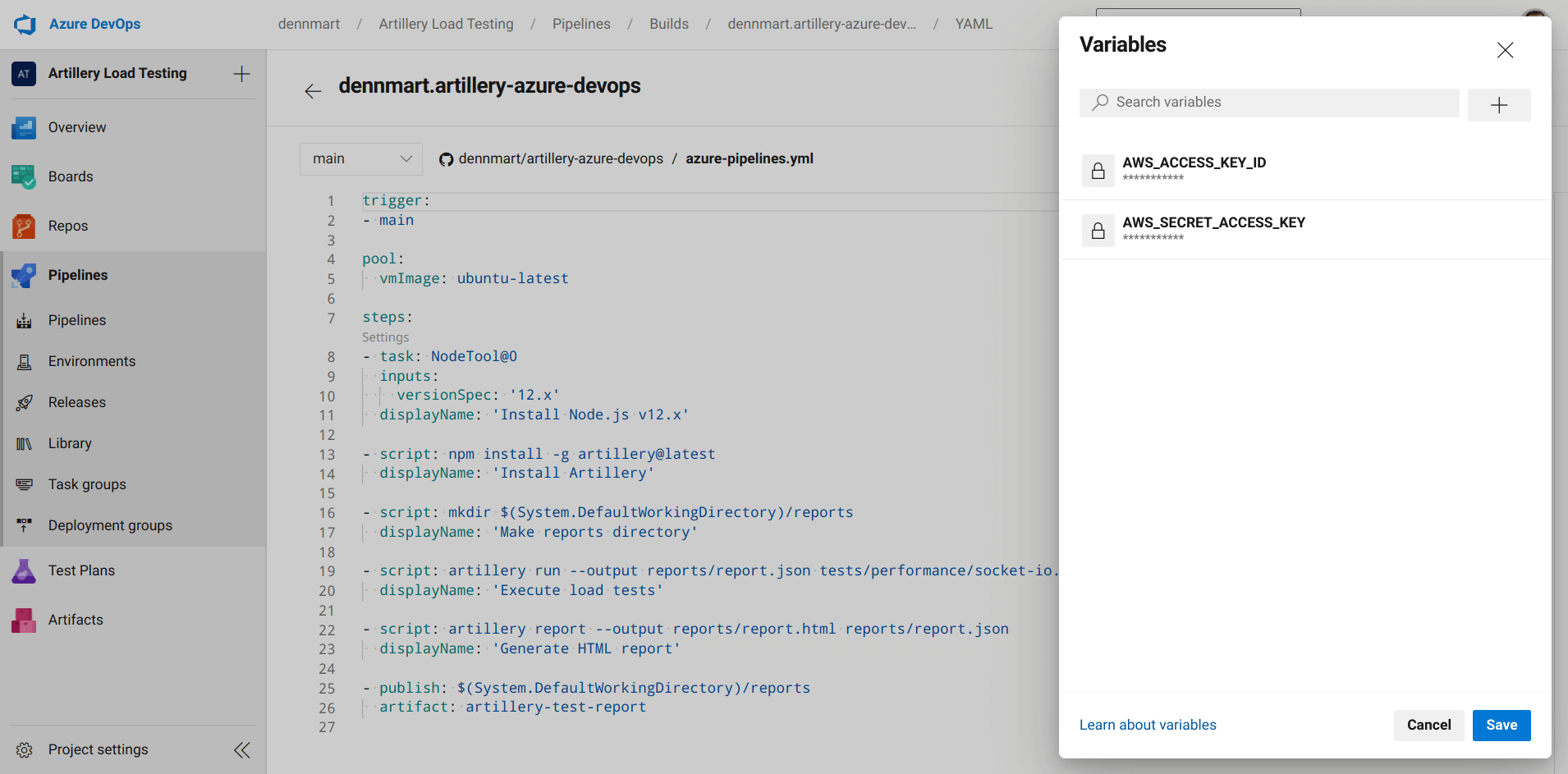The image size is (1568, 774).
Task: Add a new variable with plus button
Action: tap(1499, 105)
